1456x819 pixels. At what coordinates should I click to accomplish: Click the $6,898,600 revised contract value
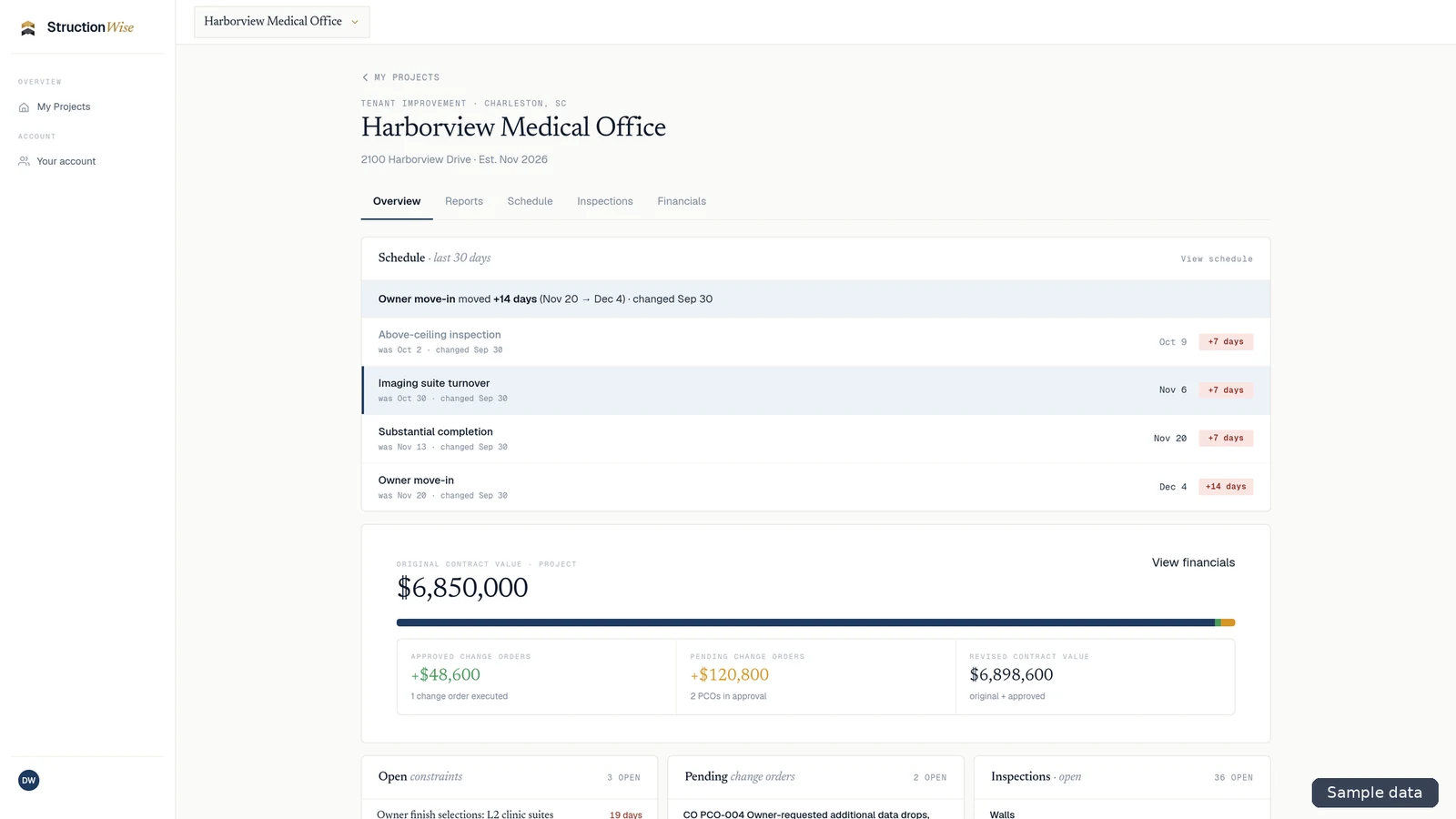[1011, 674]
